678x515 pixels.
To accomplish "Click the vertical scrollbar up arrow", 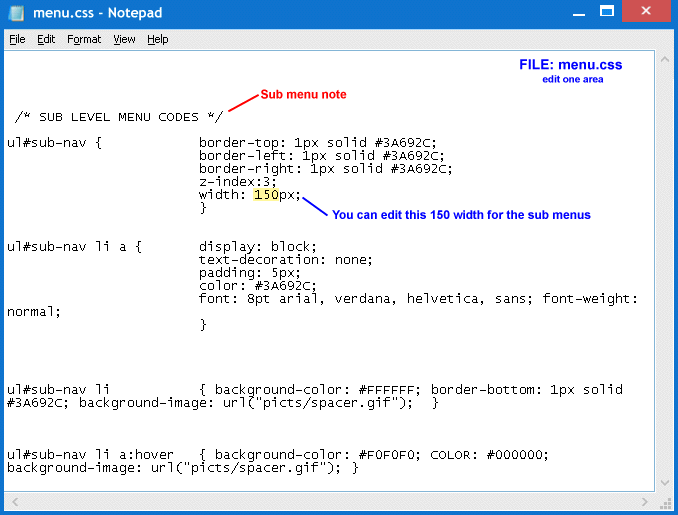I will coord(663,59).
